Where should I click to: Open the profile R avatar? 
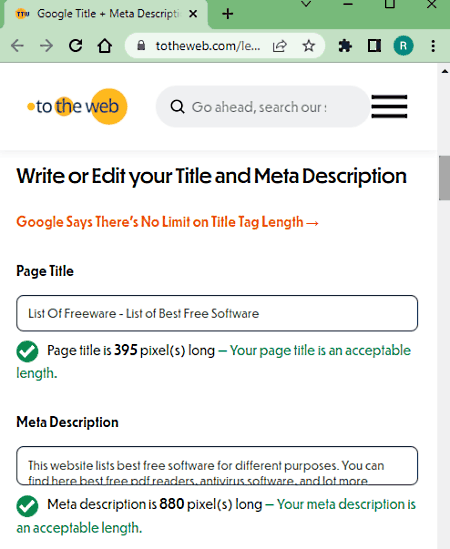403,46
